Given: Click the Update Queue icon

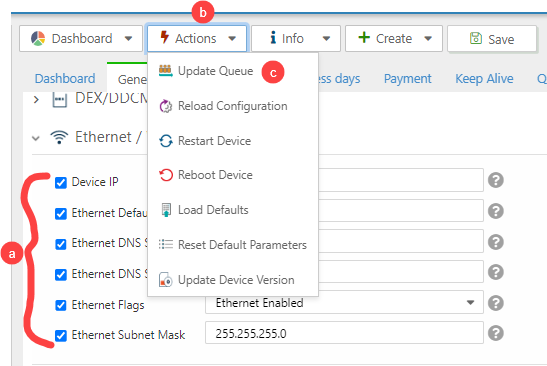Looking at the screenshot, I should (x=165, y=70).
